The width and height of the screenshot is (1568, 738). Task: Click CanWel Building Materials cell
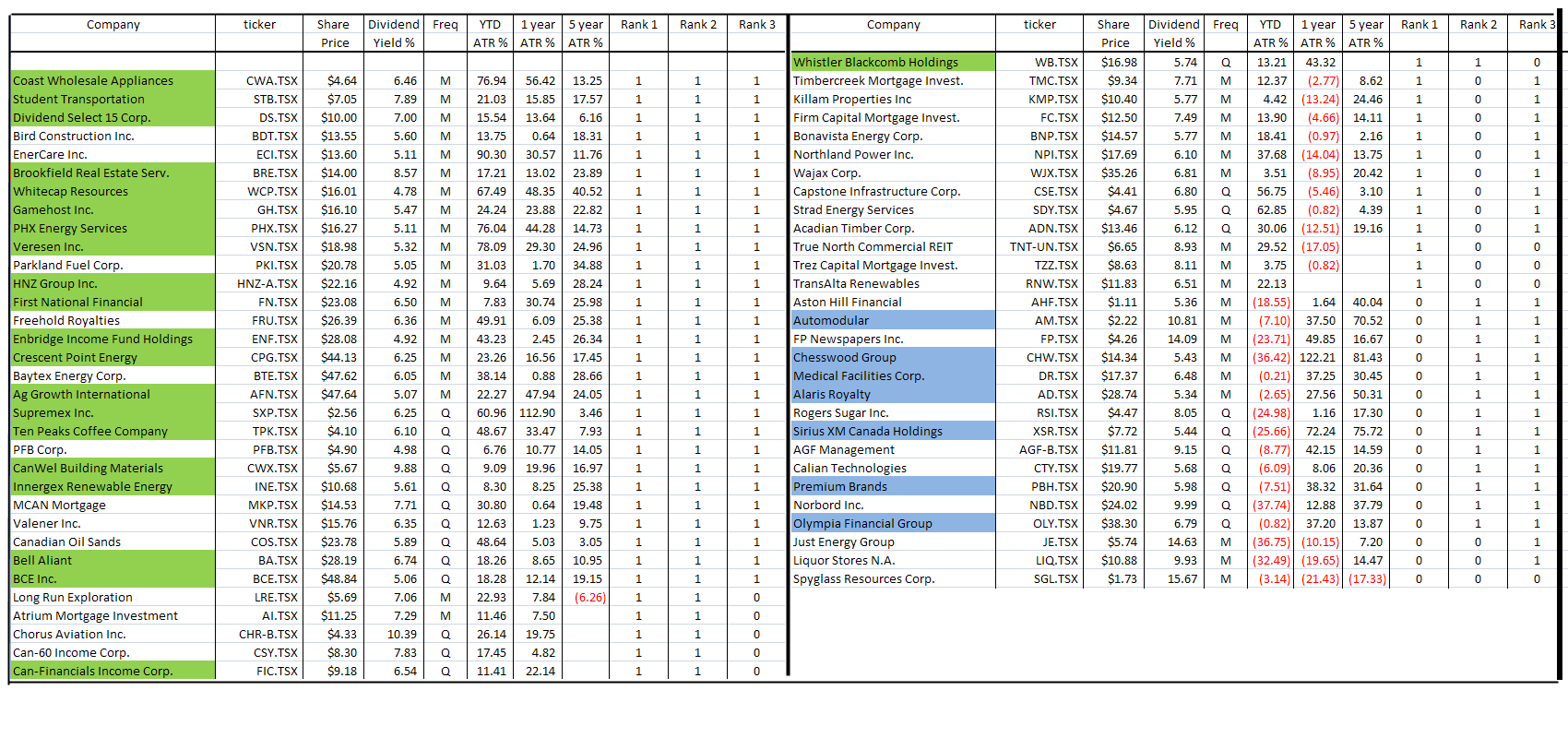[x=113, y=468]
